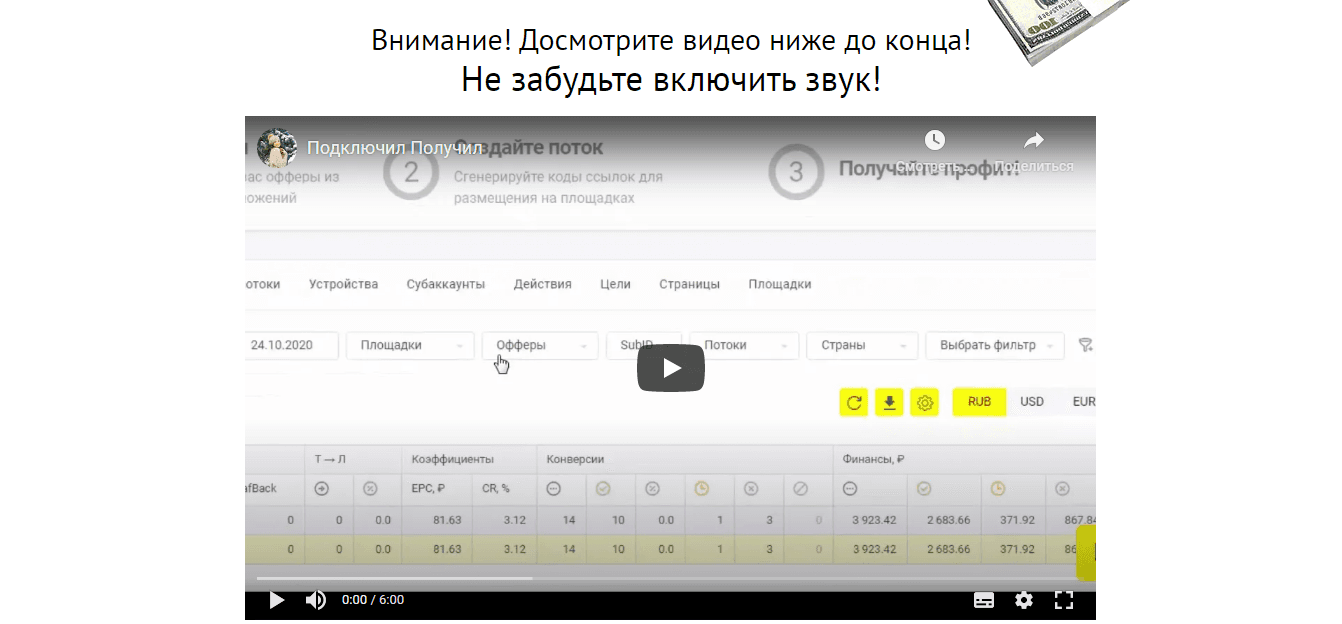Mute the video volume control
This screenshot has width=1342, height=624.
(x=315, y=599)
